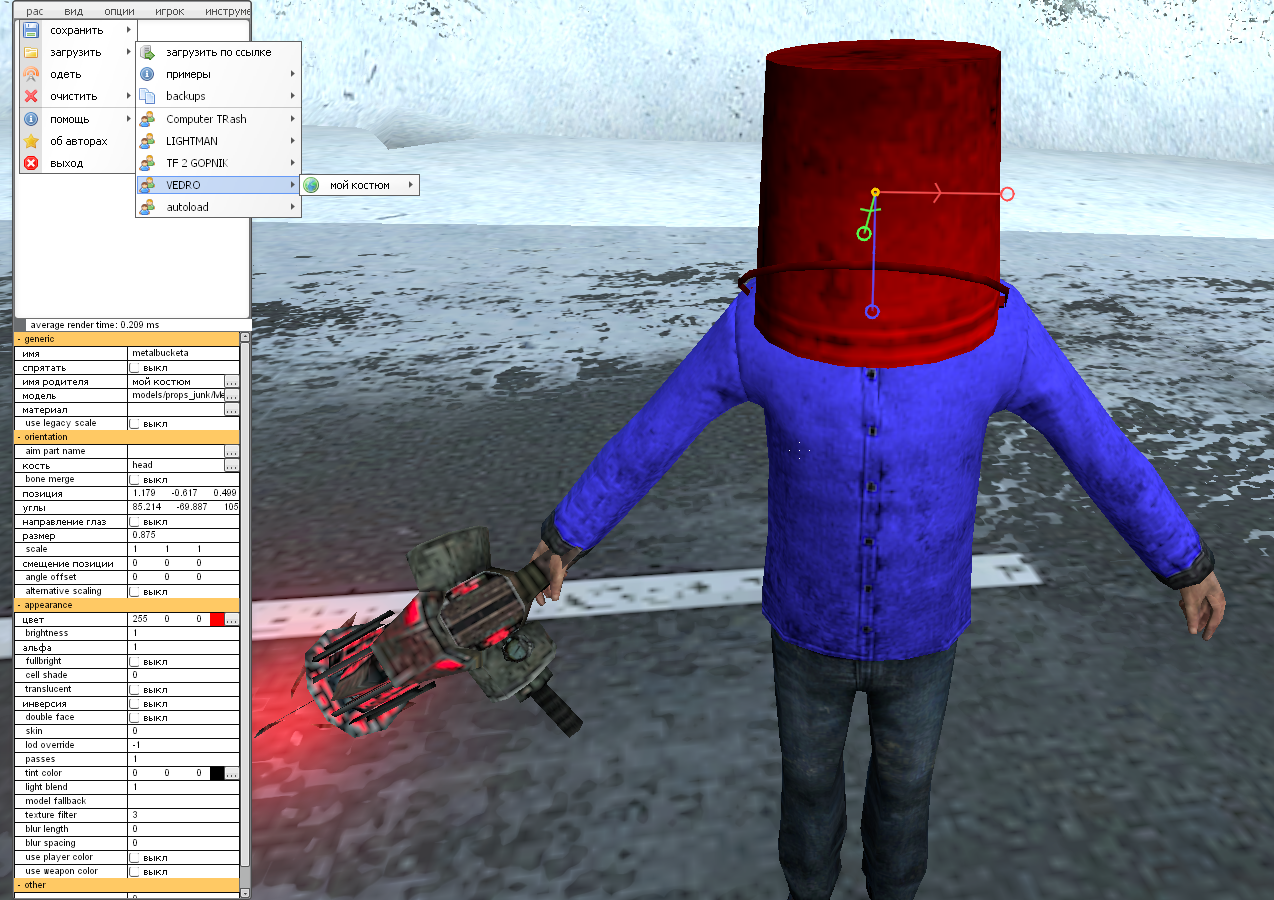Toggle the направление глаз checkbox
Viewport: 1274px width, 900px height.
135,522
